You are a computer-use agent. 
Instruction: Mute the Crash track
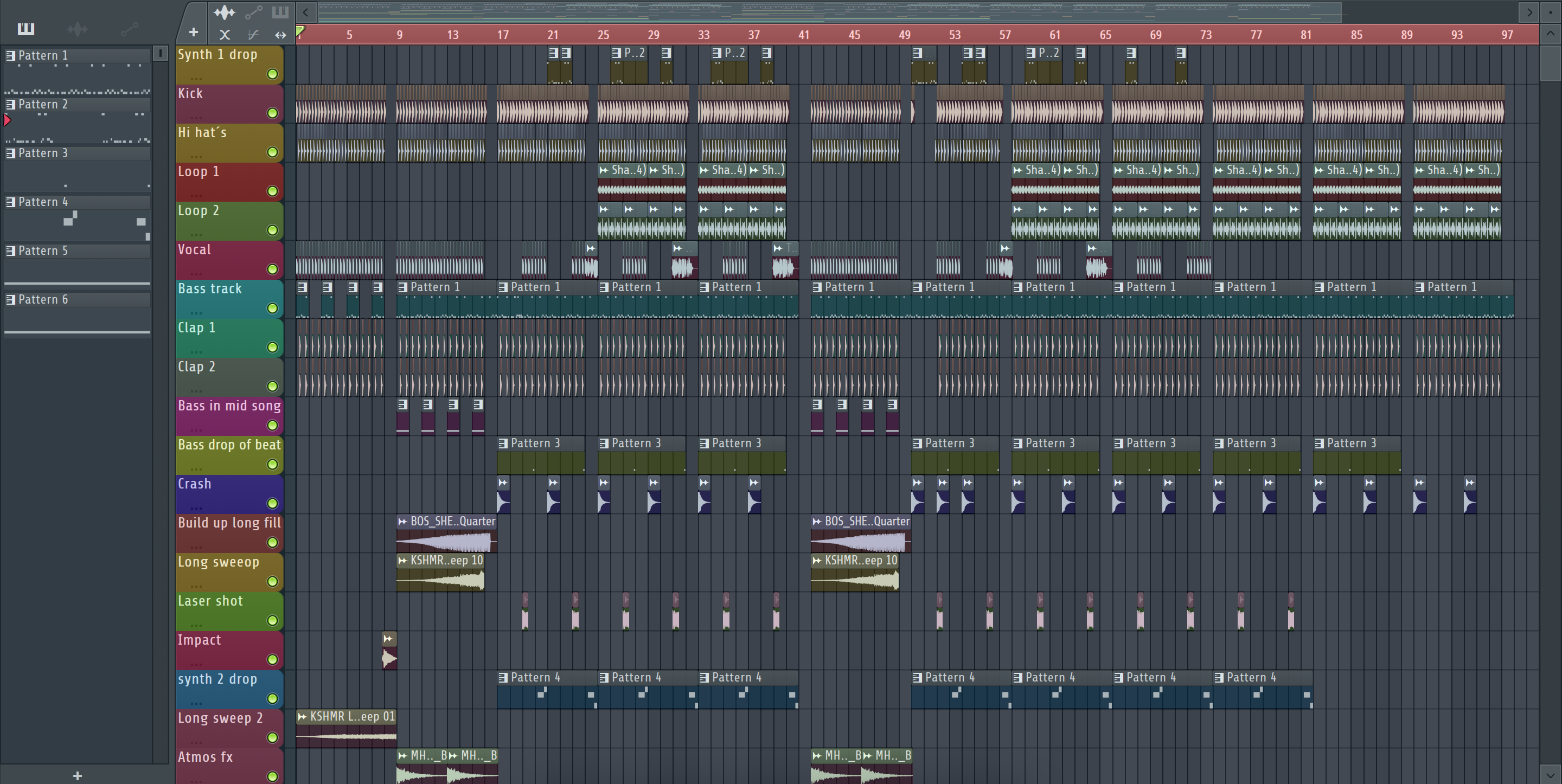tap(272, 503)
